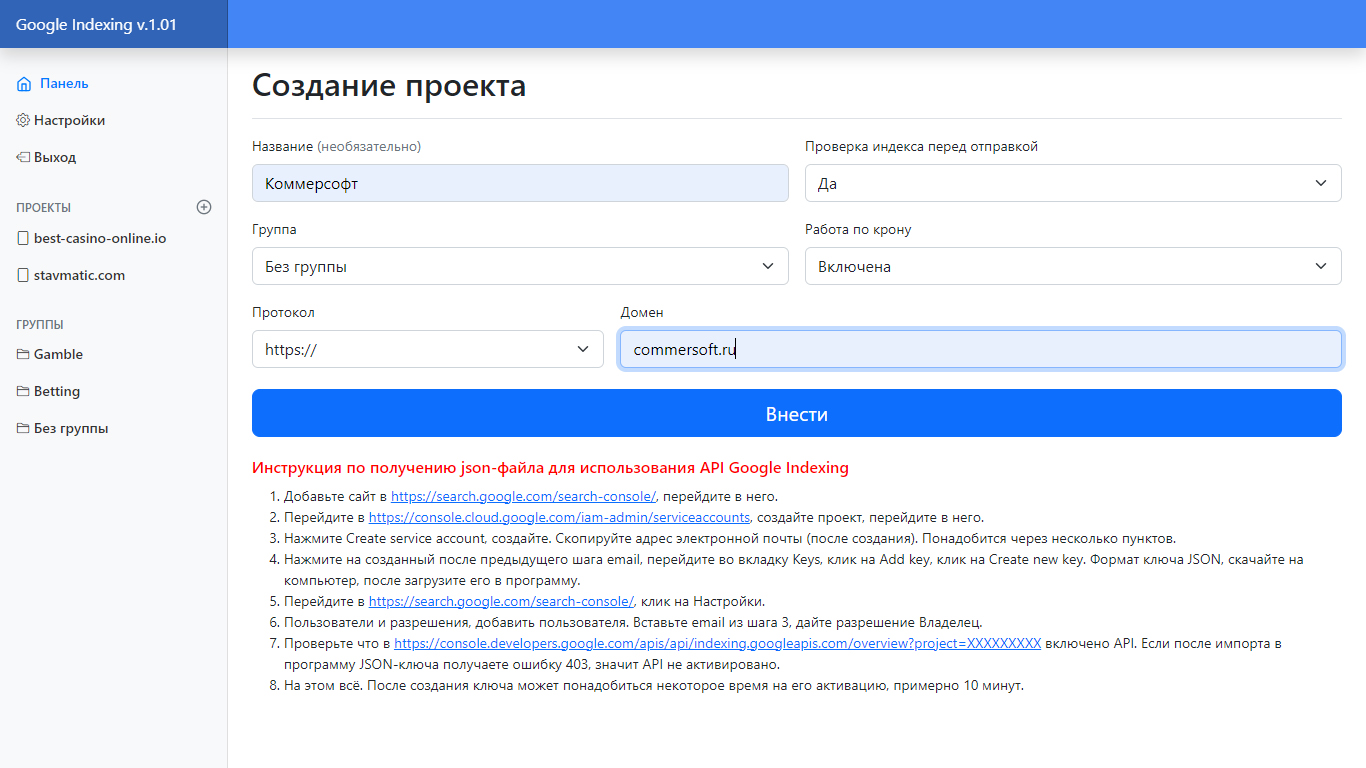Click the Название input field with Коммерсофт
The height and width of the screenshot is (768, 1366).
click(520, 183)
